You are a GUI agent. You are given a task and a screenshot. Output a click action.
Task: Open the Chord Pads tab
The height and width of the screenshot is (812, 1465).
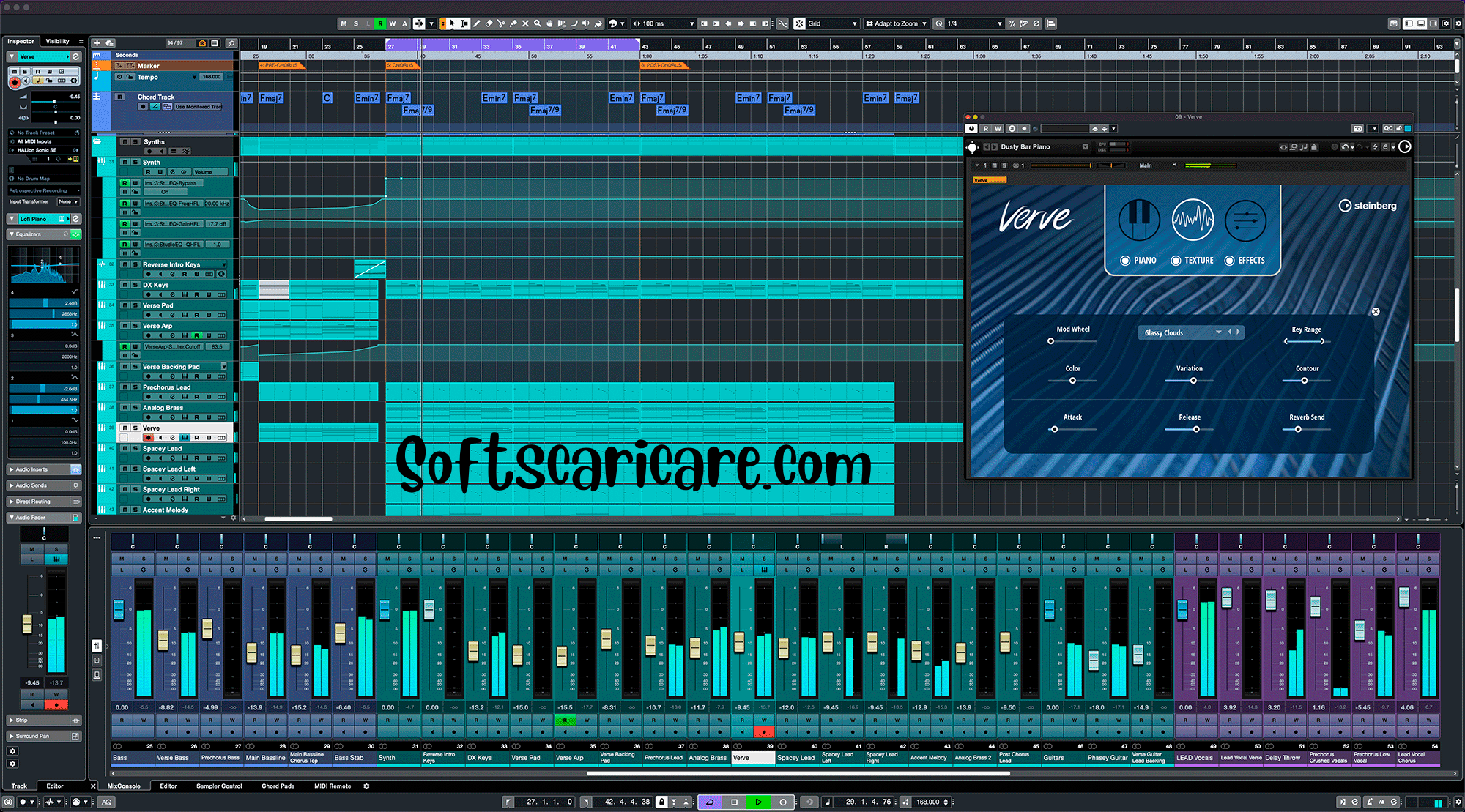[x=278, y=786]
